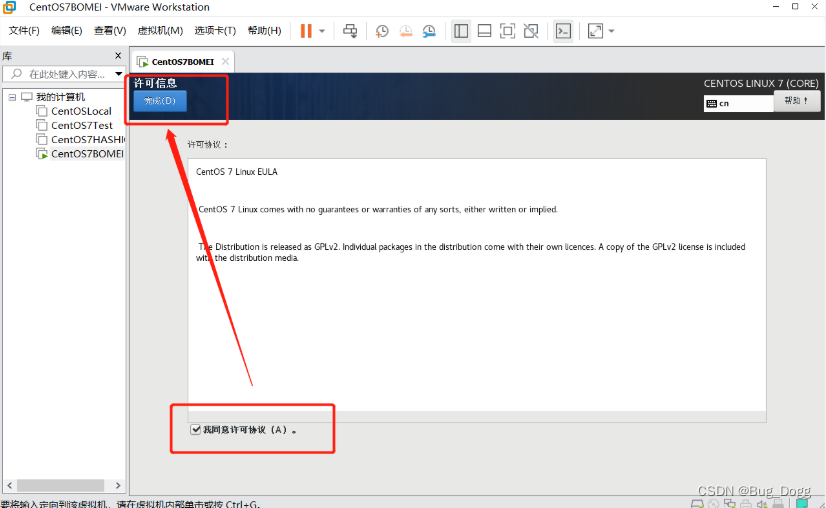Enter full screen mode icon

click(x=507, y=31)
